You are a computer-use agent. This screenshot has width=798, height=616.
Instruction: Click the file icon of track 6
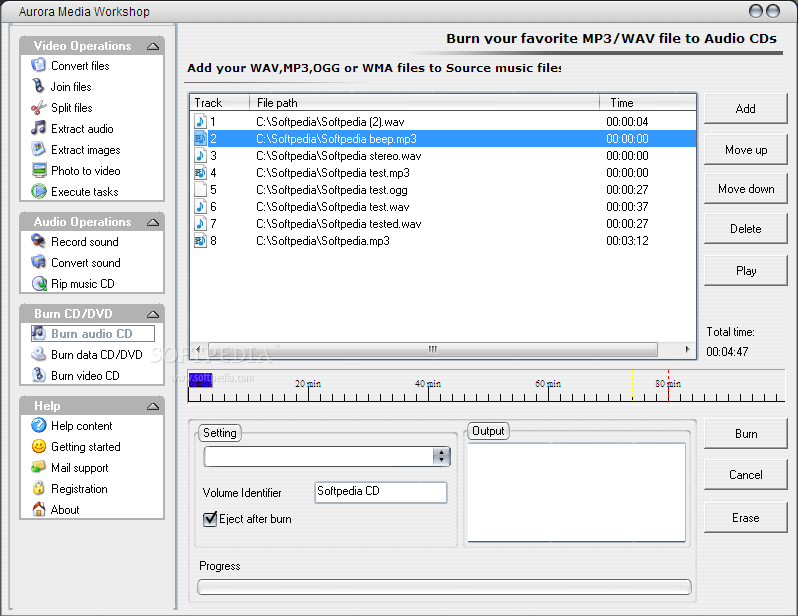click(201, 206)
